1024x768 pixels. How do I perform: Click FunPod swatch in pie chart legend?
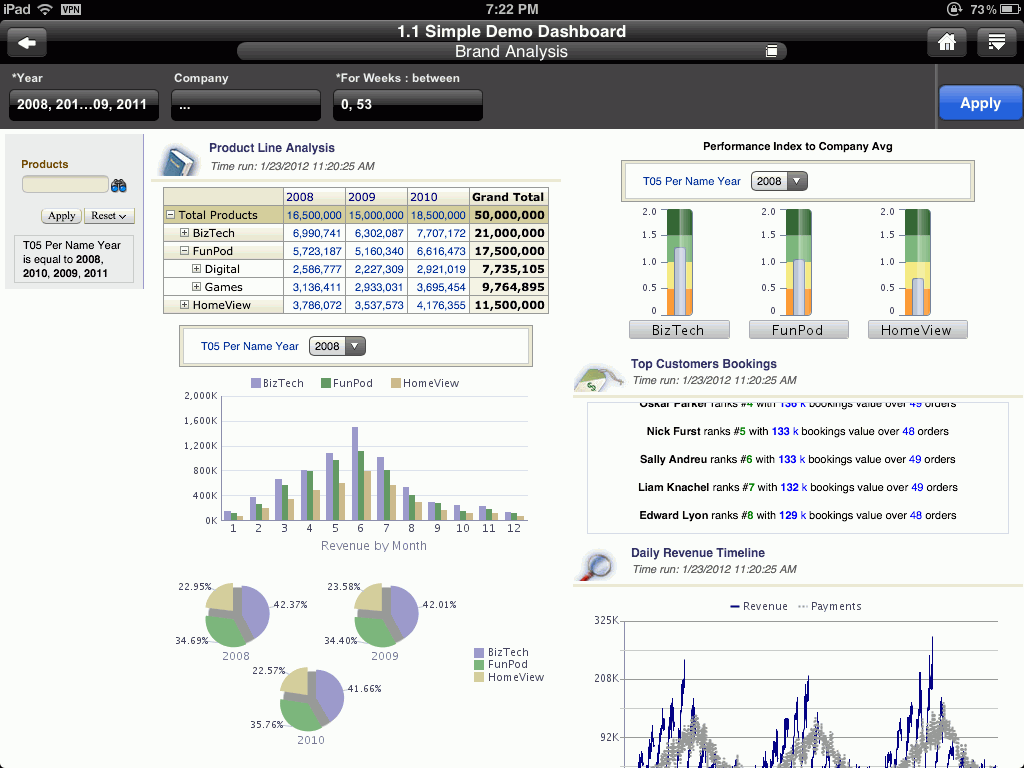tap(479, 665)
